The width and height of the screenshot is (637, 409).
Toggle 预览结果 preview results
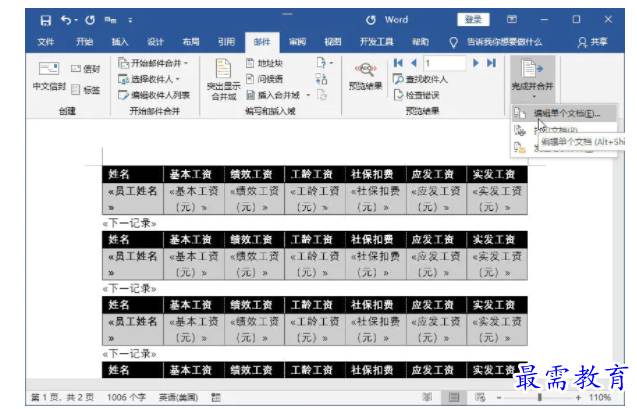point(366,76)
